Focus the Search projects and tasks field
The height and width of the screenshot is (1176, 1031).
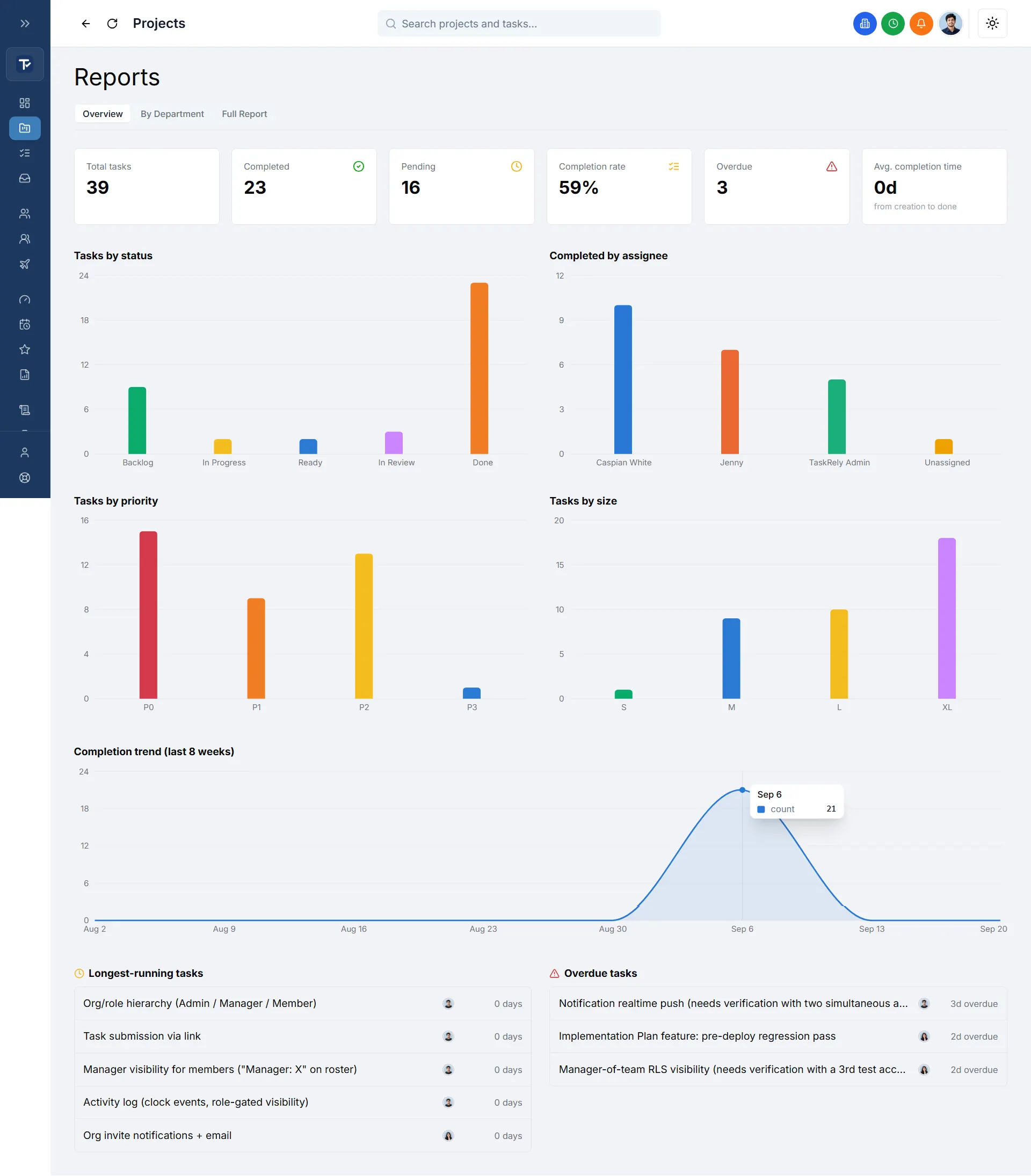click(x=519, y=24)
